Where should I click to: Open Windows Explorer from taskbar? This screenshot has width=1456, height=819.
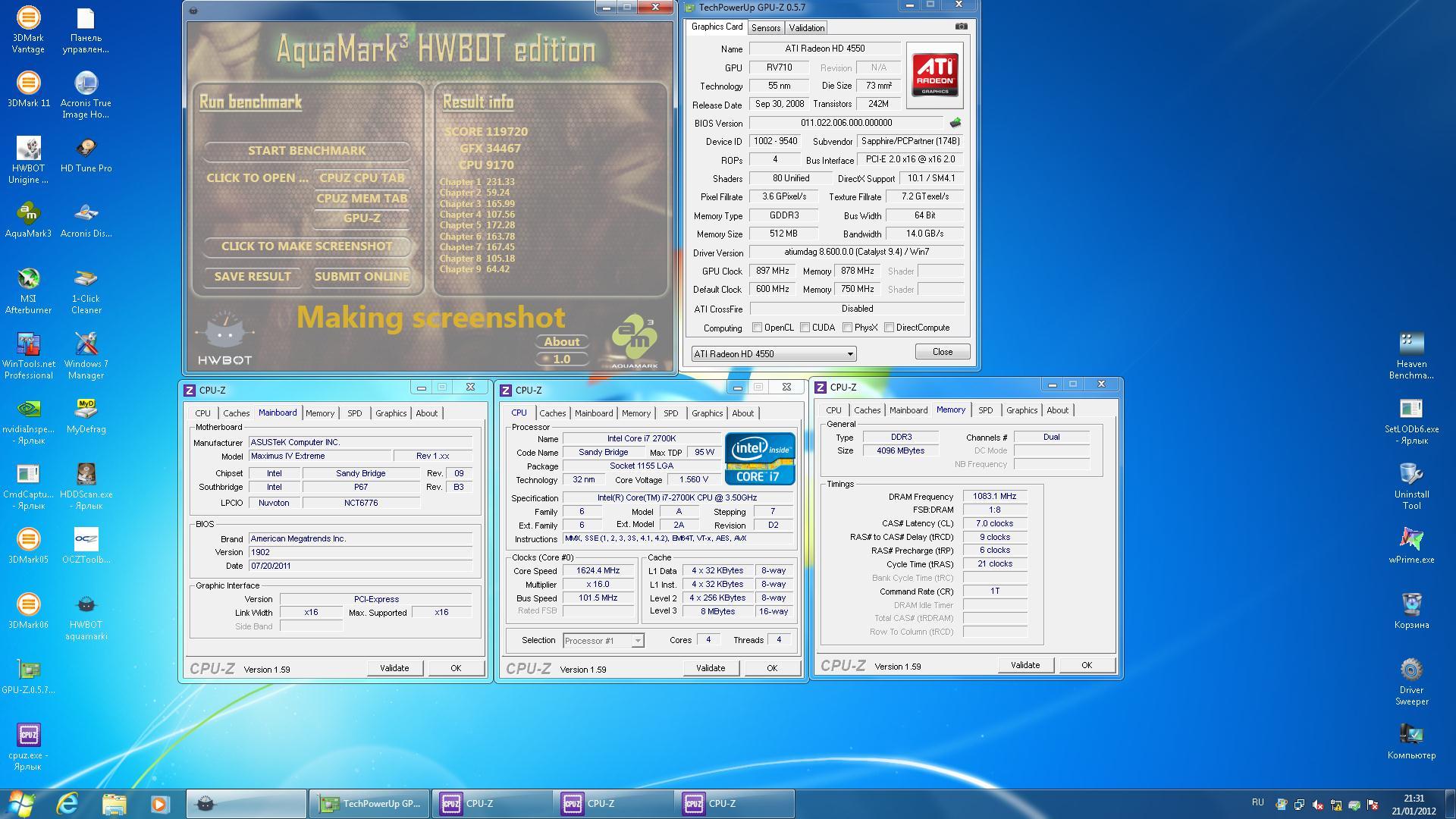114,804
